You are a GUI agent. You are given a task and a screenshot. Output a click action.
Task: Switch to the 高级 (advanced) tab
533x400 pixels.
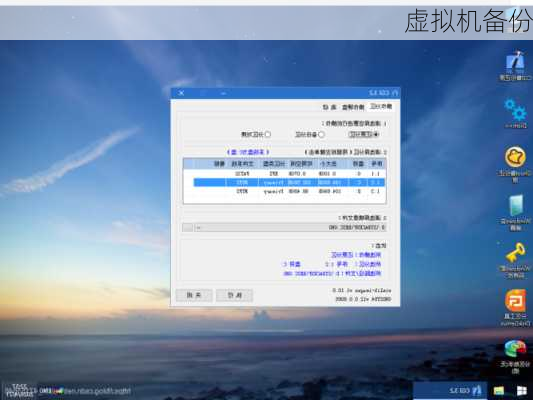click(329, 107)
